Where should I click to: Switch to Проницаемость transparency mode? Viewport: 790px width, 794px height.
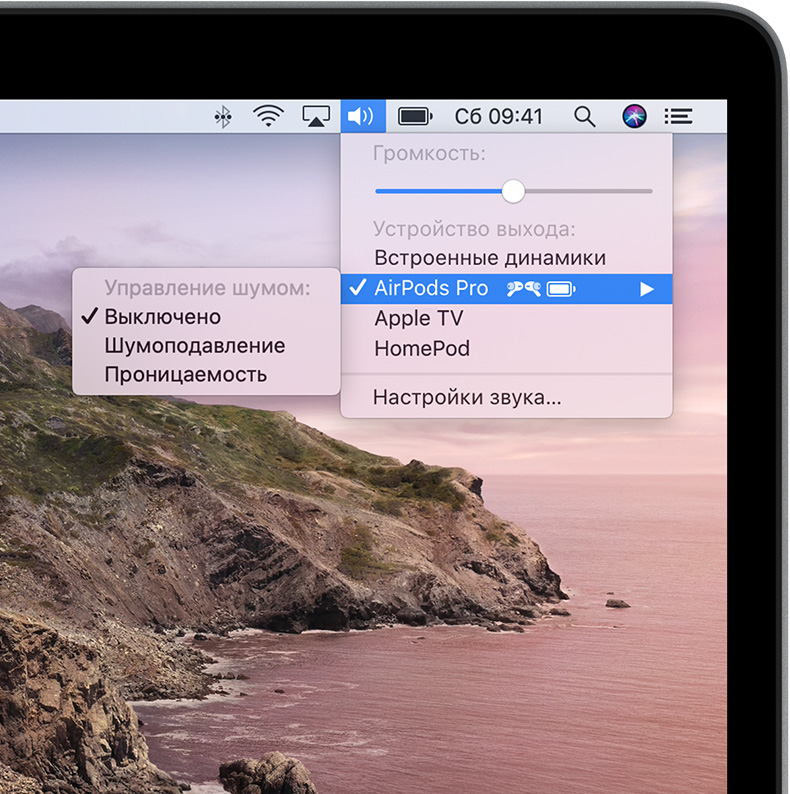(185, 375)
